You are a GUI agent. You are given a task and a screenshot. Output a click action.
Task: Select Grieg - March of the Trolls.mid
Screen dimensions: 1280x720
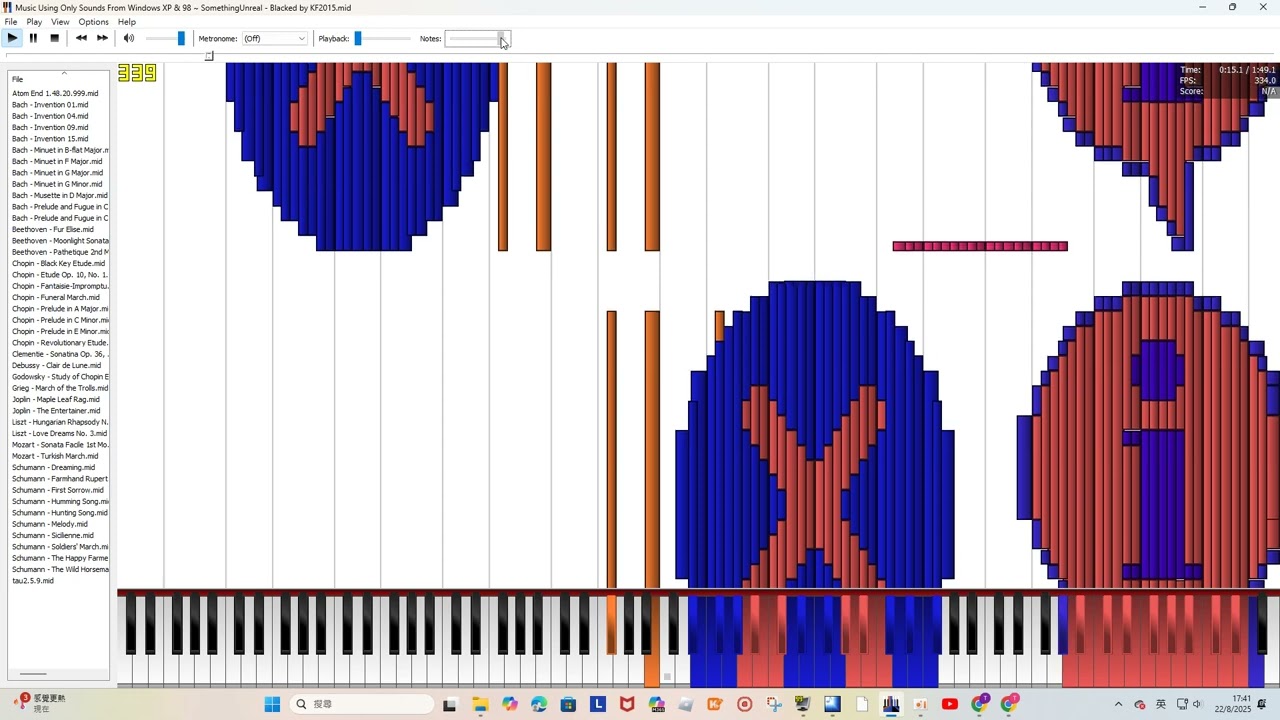(x=60, y=388)
